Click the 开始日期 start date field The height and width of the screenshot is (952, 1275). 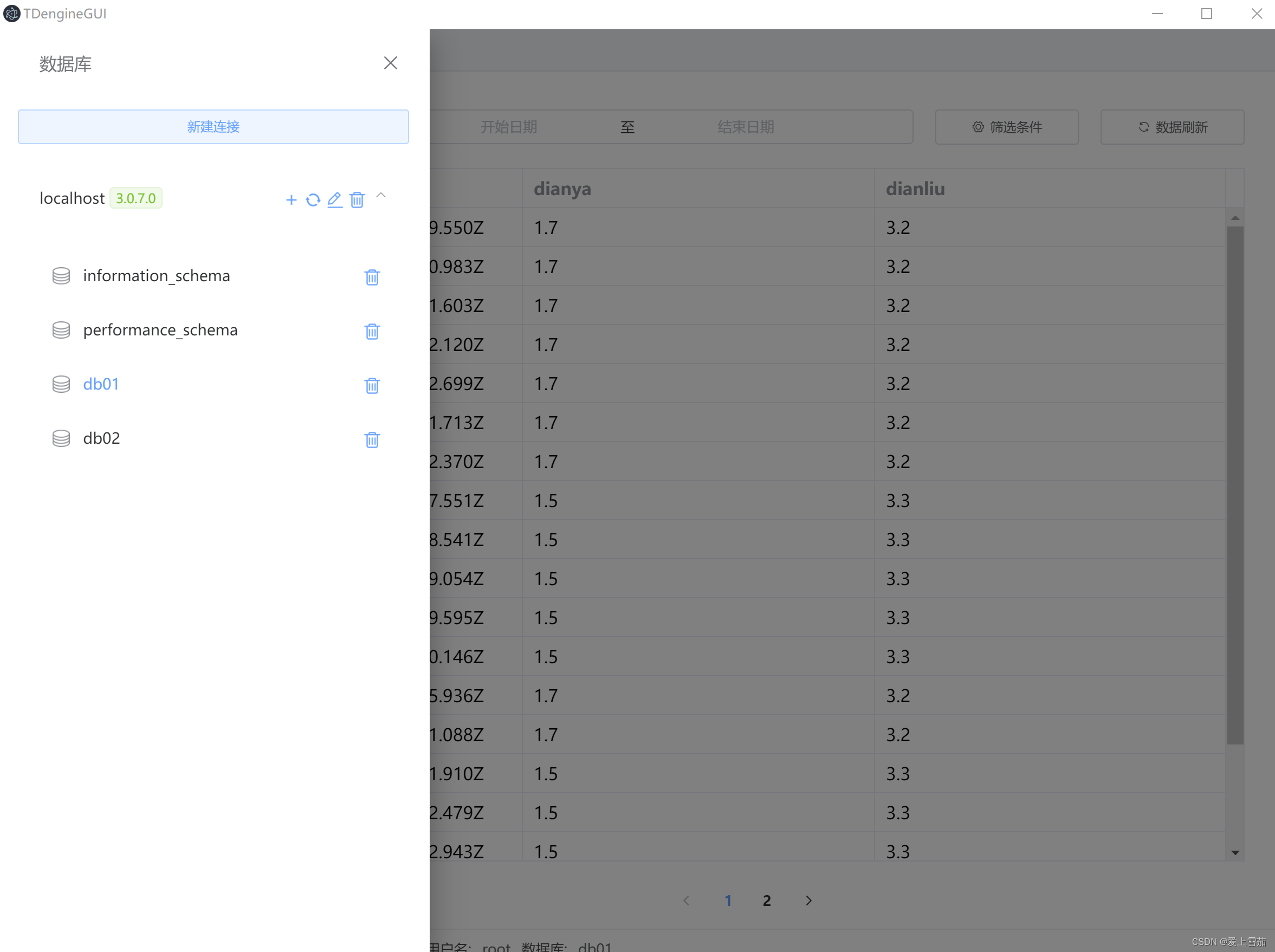point(508,127)
